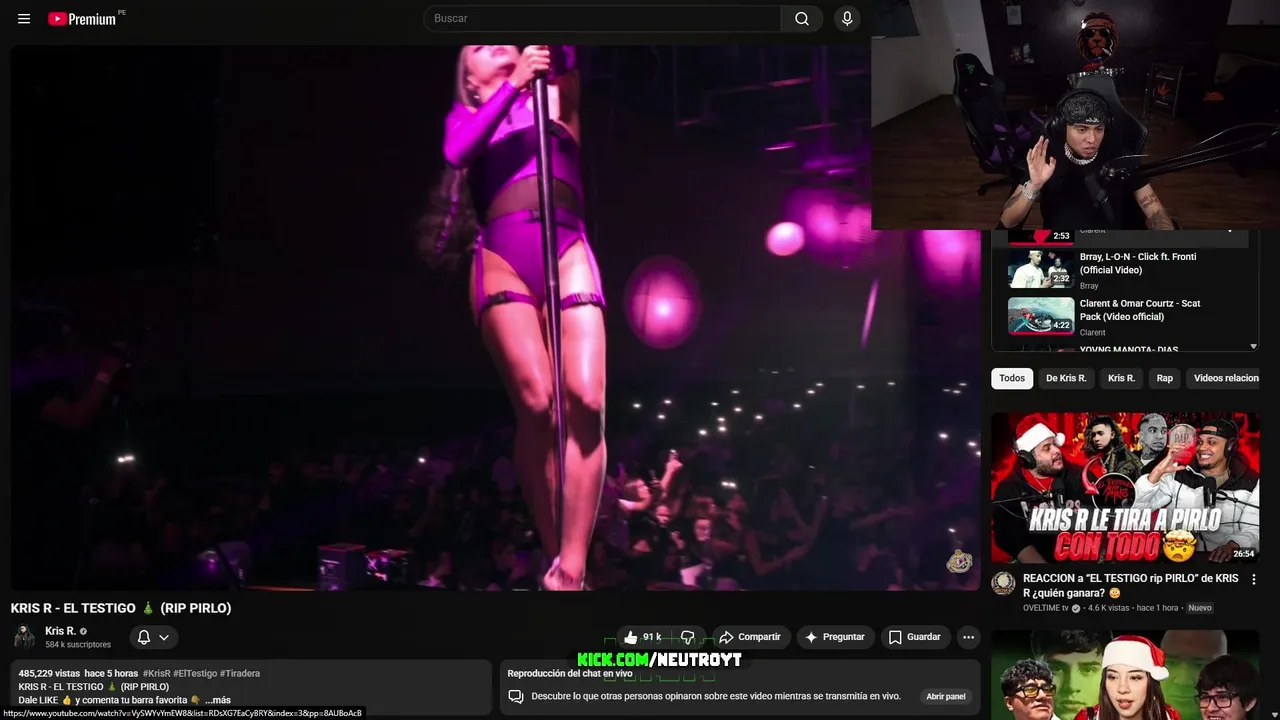Open the Kris R. channel name link
Viewport: 1280px width, 720px height.
[x=60, y=631]
